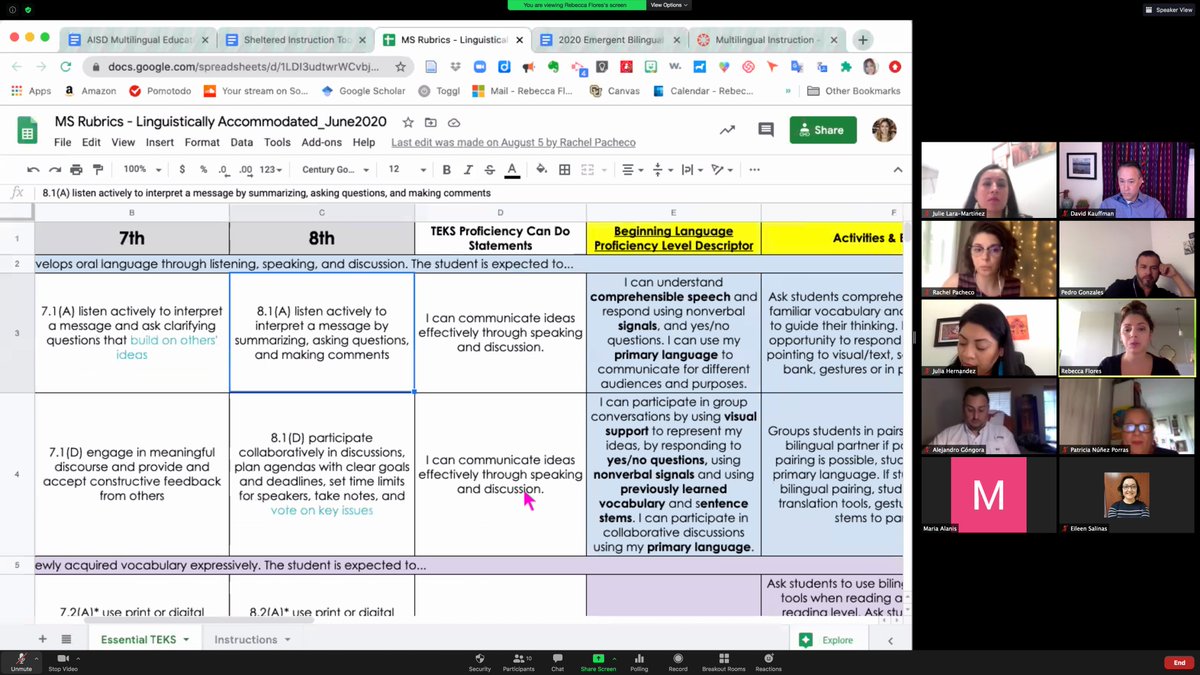Open Zoom View Options dropdown
This screenshot has height=675, width=1200.
coord(667,5)
